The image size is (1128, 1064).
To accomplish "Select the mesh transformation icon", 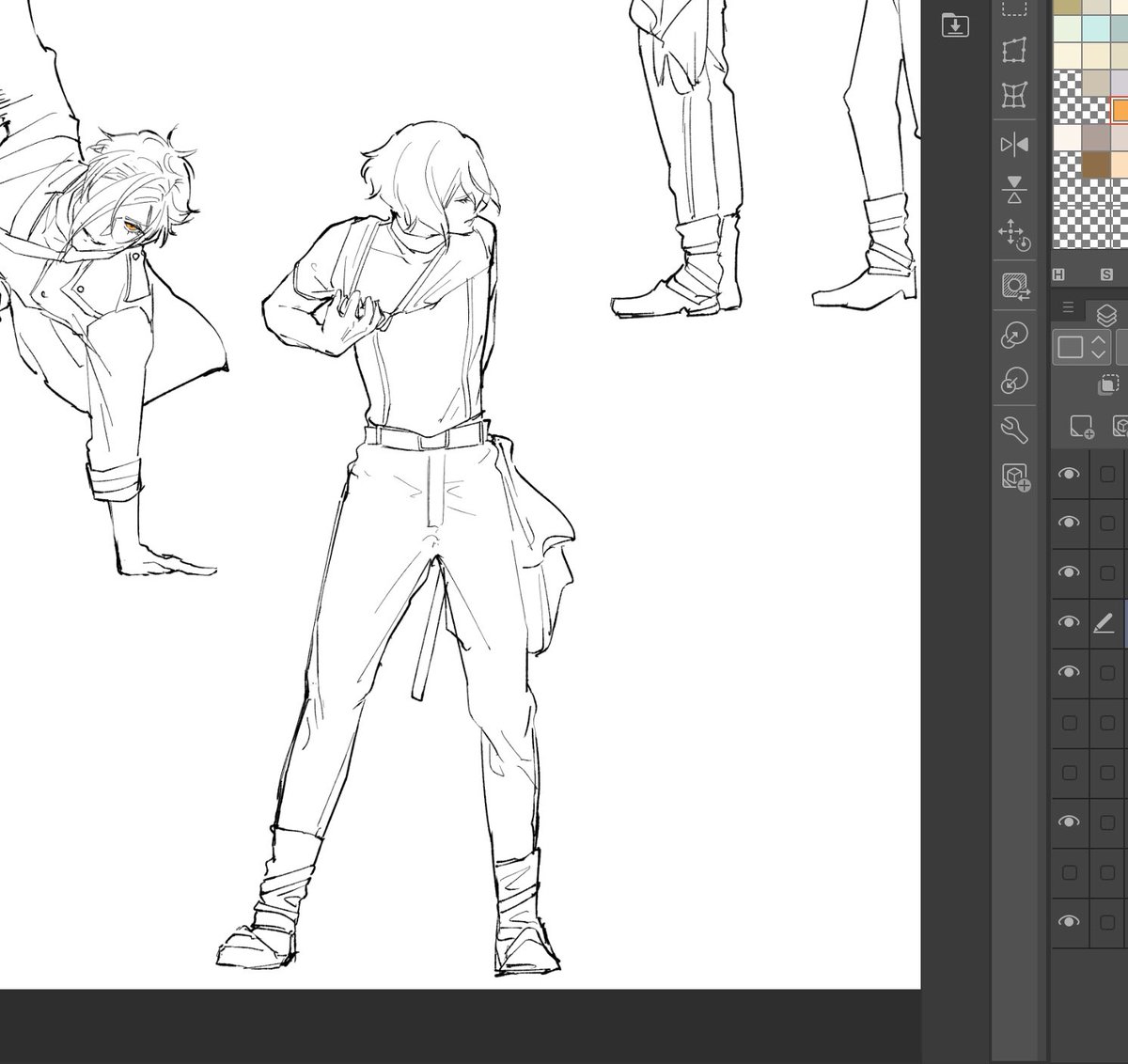I will pos(1013,96).
